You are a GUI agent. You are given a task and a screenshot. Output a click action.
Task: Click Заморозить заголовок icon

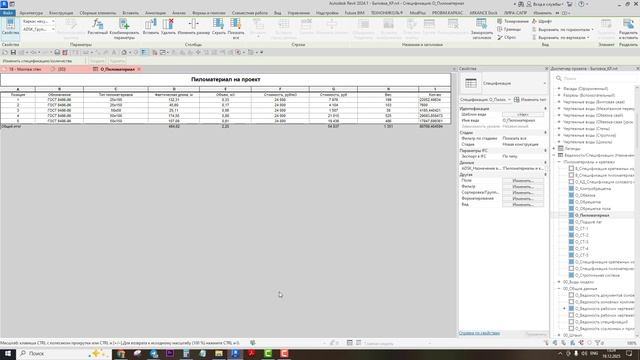pyautogui.click(x=482, y=24)
